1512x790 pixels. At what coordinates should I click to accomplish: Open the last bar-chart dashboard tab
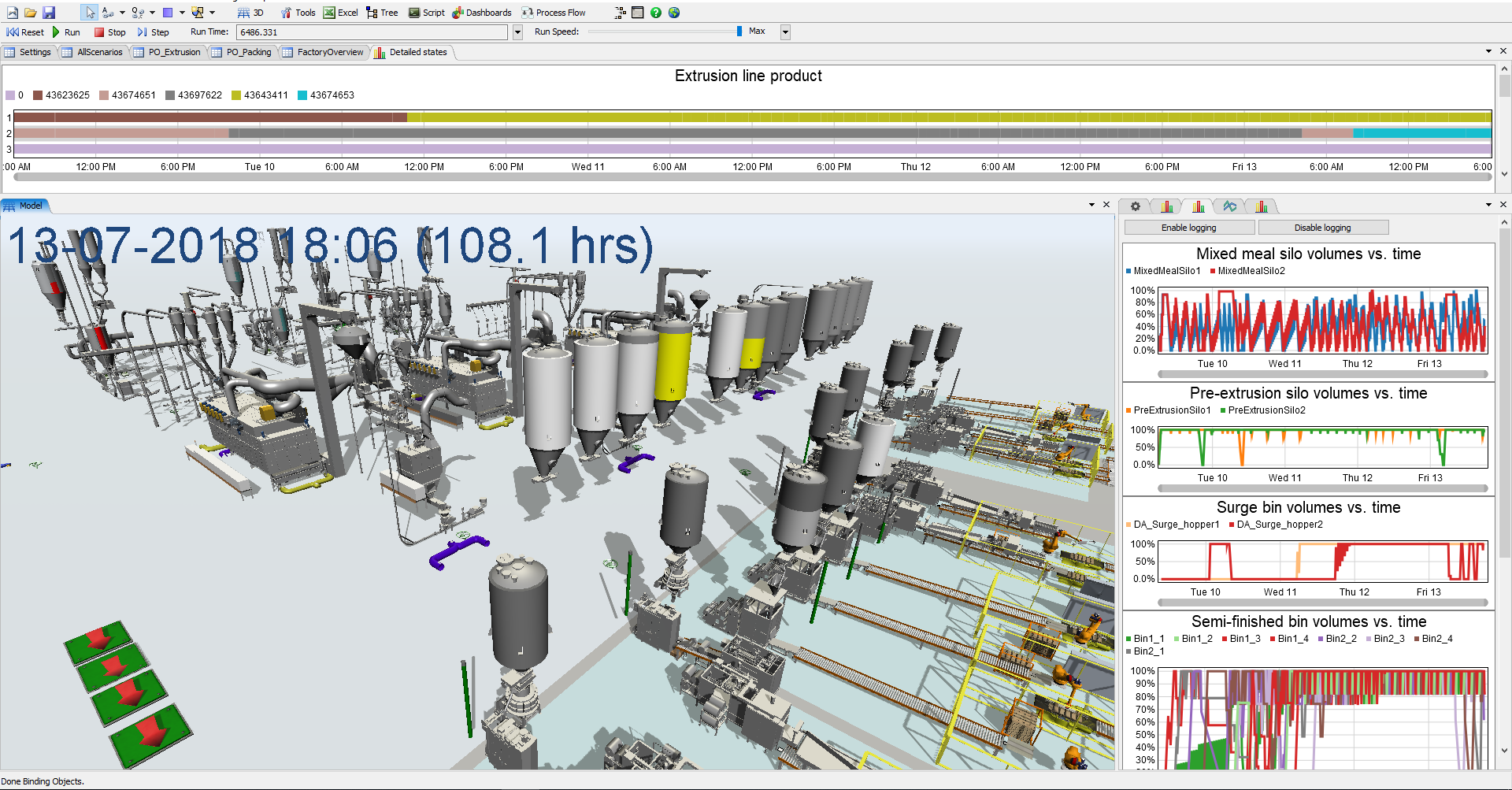(x=1262, y=206)
